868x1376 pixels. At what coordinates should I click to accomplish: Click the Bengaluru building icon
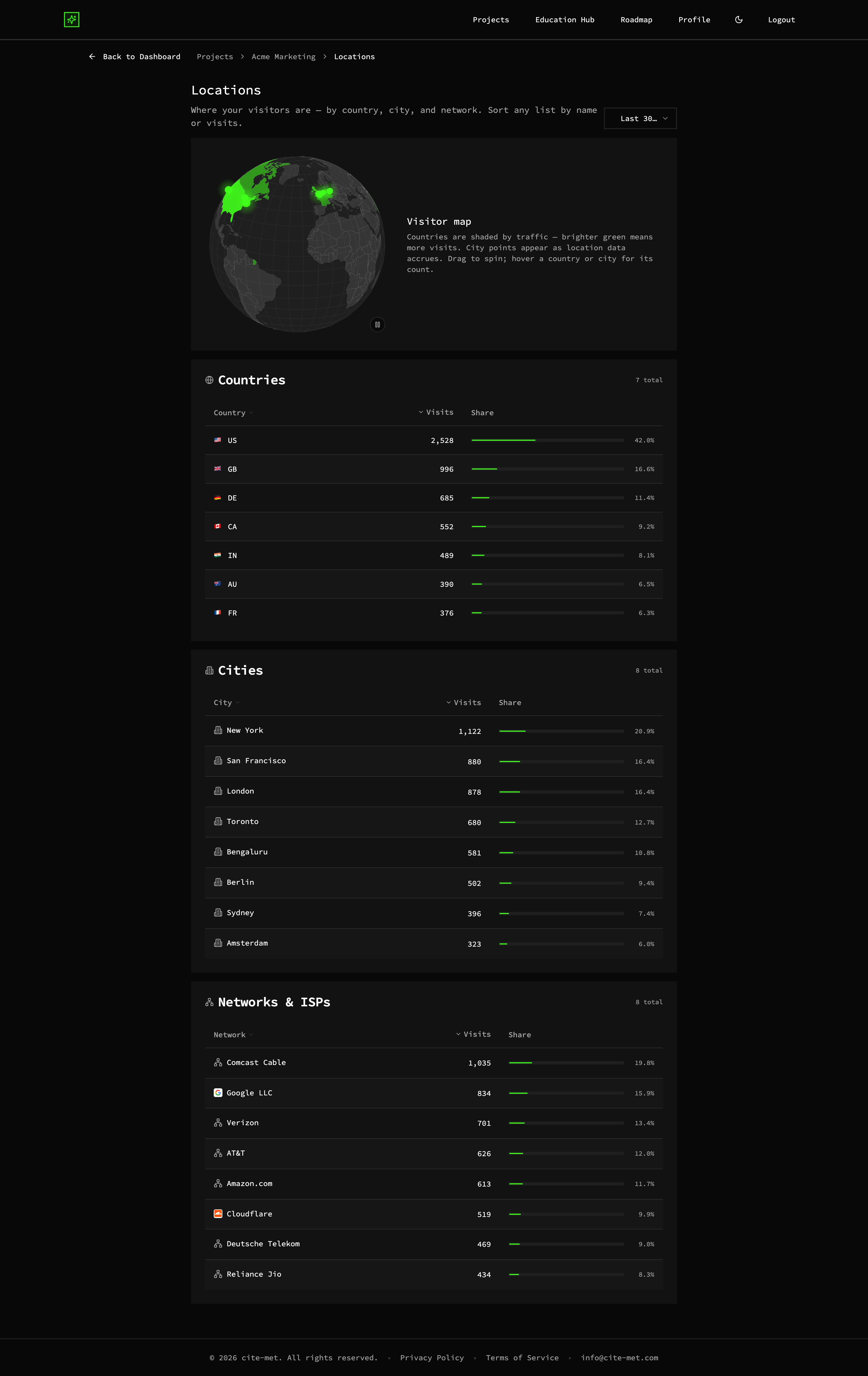click(x=218, y=852)
